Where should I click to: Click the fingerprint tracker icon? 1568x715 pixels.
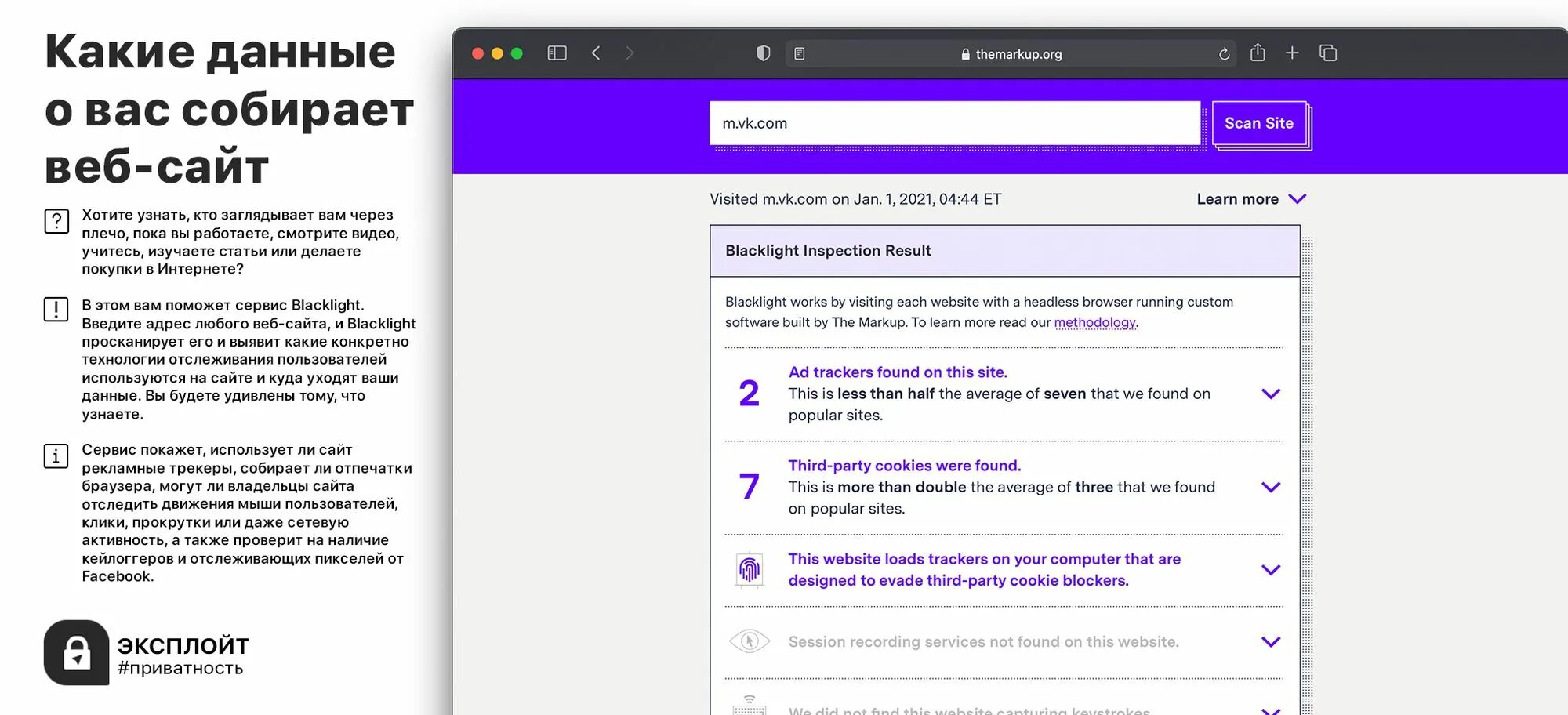750,570
